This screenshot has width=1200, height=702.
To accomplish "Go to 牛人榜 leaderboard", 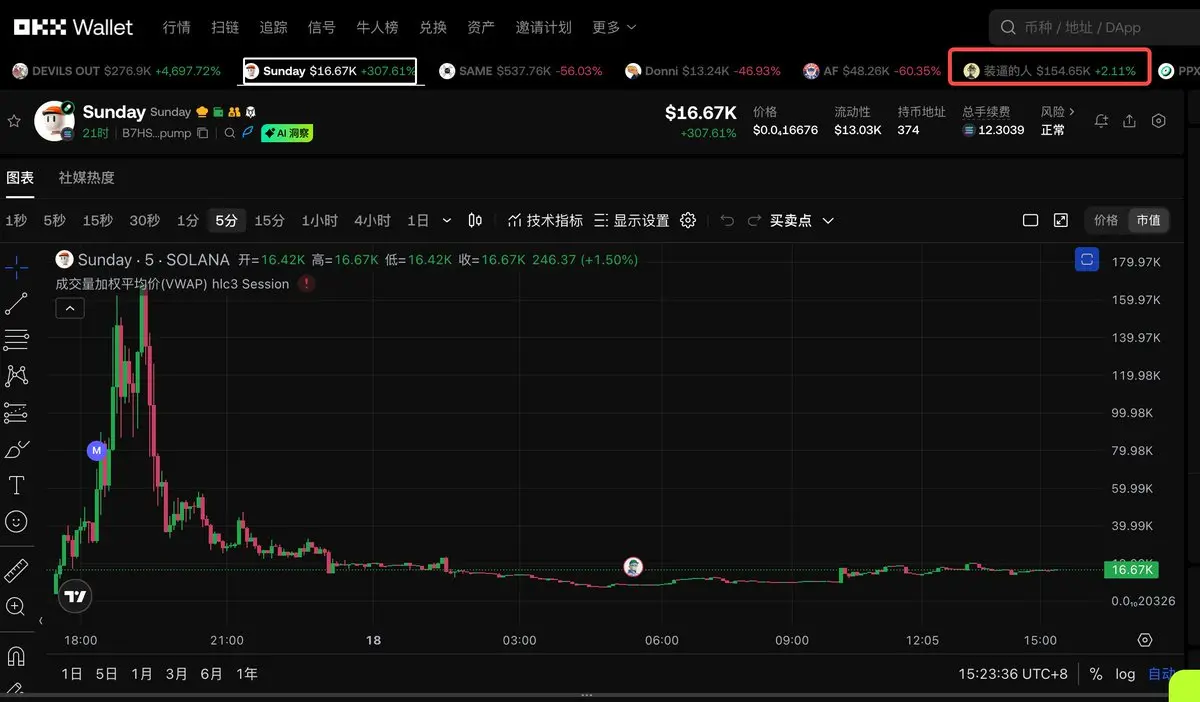I will pyautogui.click(x=377, y=27).
